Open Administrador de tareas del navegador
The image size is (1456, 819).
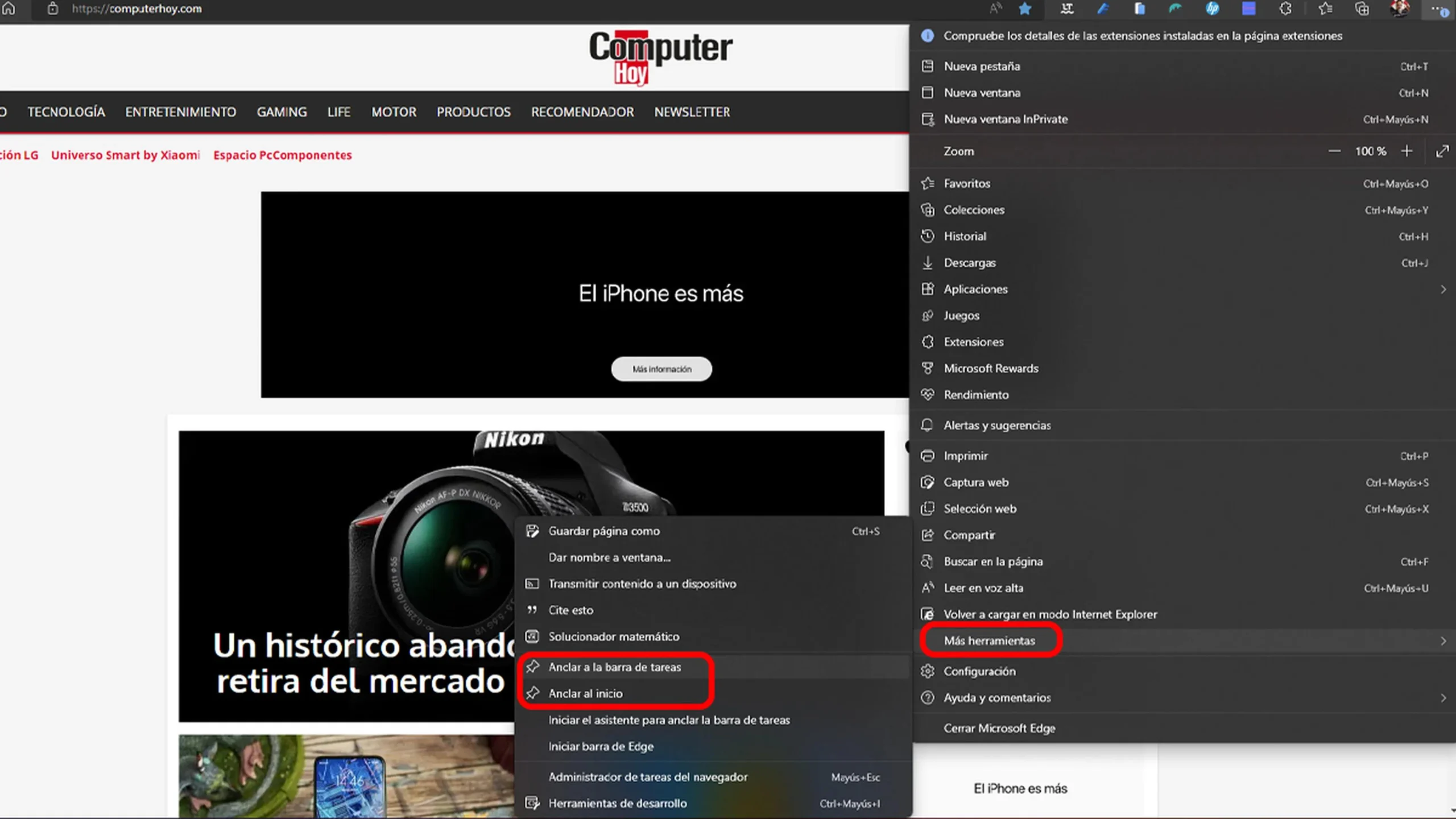pyautogui.click(x=714, y=777)
